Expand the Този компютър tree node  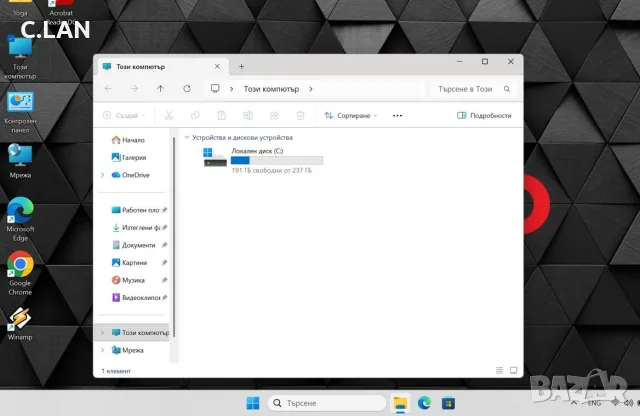[102, 332]
